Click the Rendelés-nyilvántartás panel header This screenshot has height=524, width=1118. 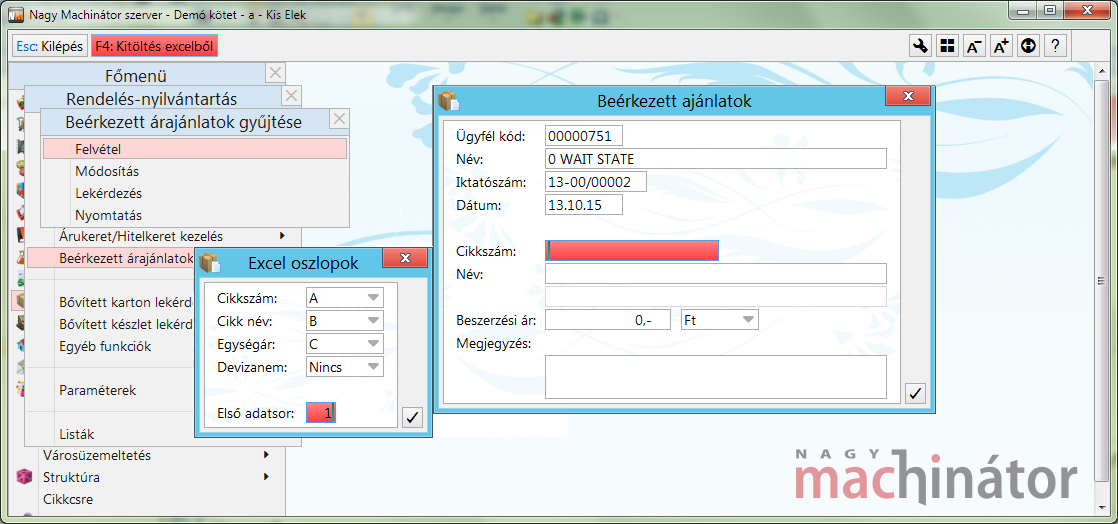pos(151,98)
